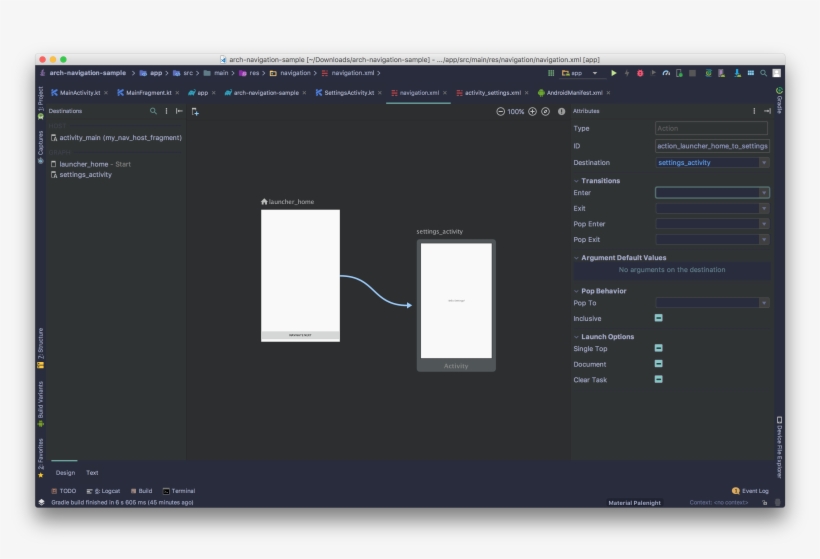The width and height of the screenshot is (820, 559).
Task: Collapse the Transitions section
Action: point(576,181)
